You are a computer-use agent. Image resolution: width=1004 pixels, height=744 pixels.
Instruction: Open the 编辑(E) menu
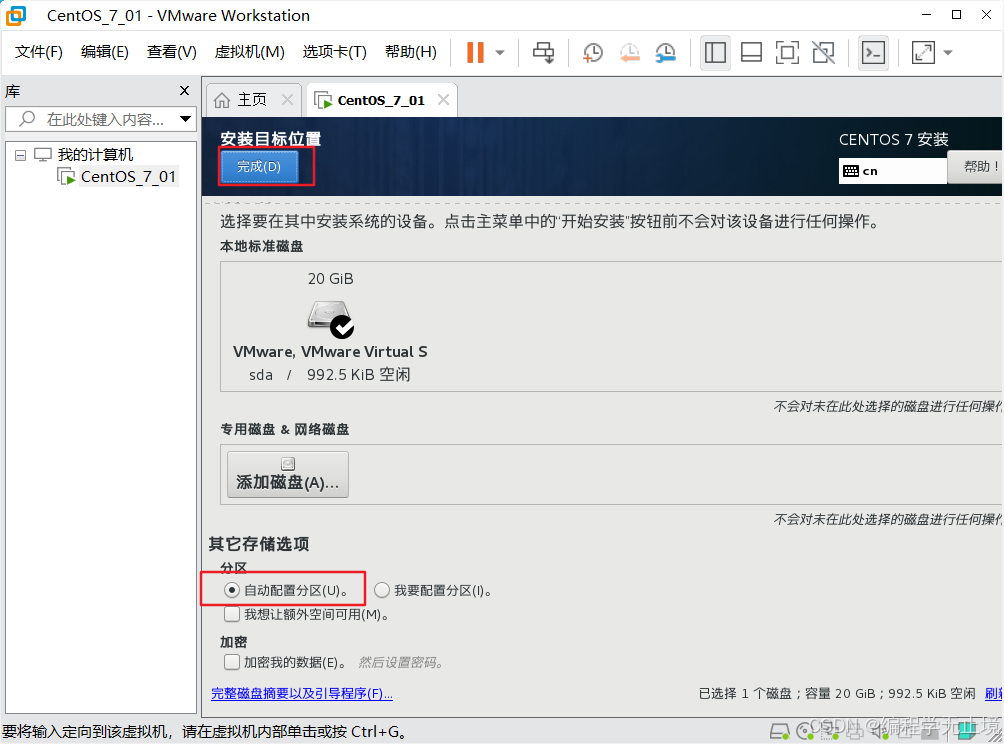coord(104,52)
